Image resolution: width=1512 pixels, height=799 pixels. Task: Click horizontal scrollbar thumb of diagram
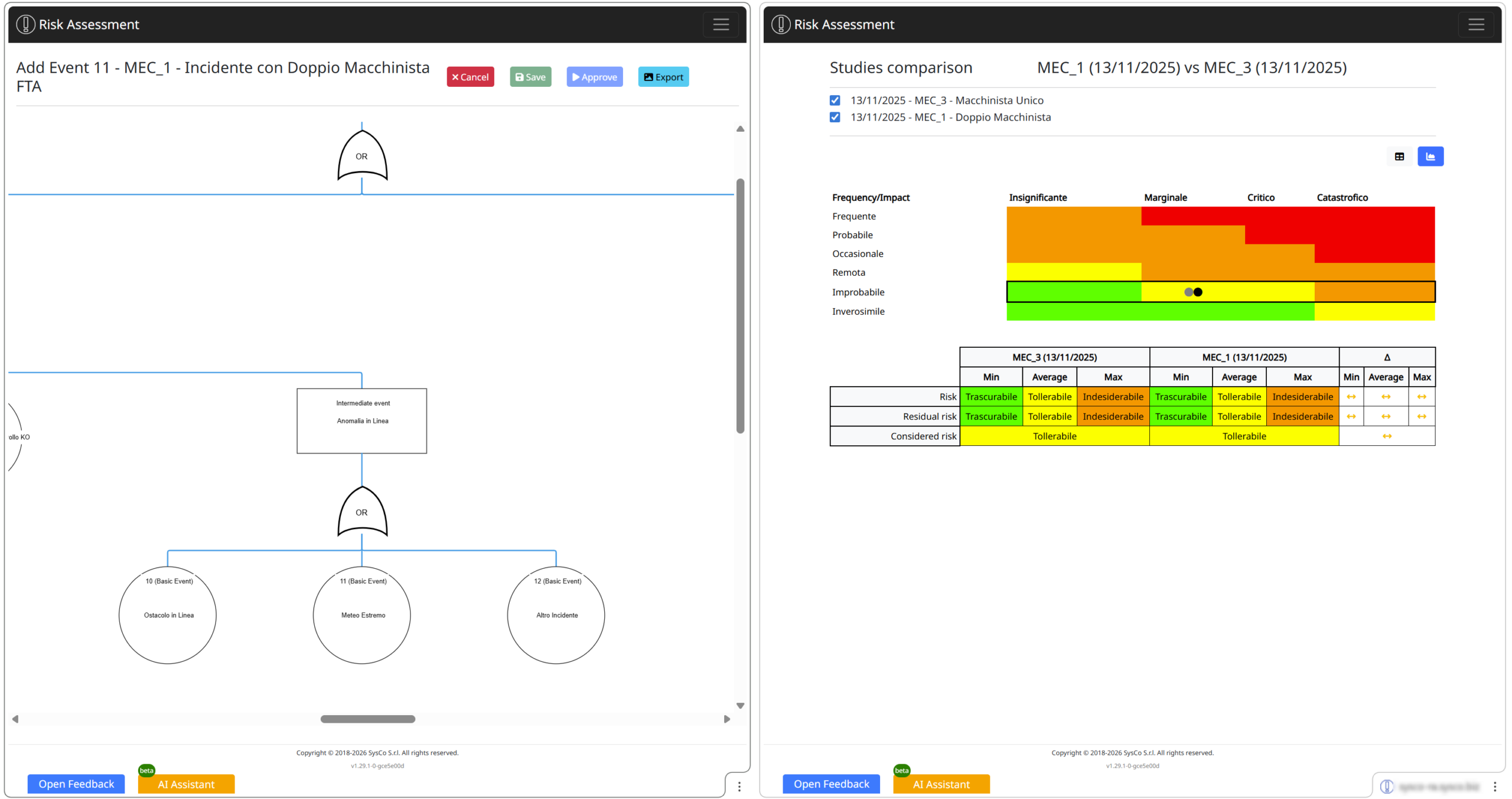point(367,719)
